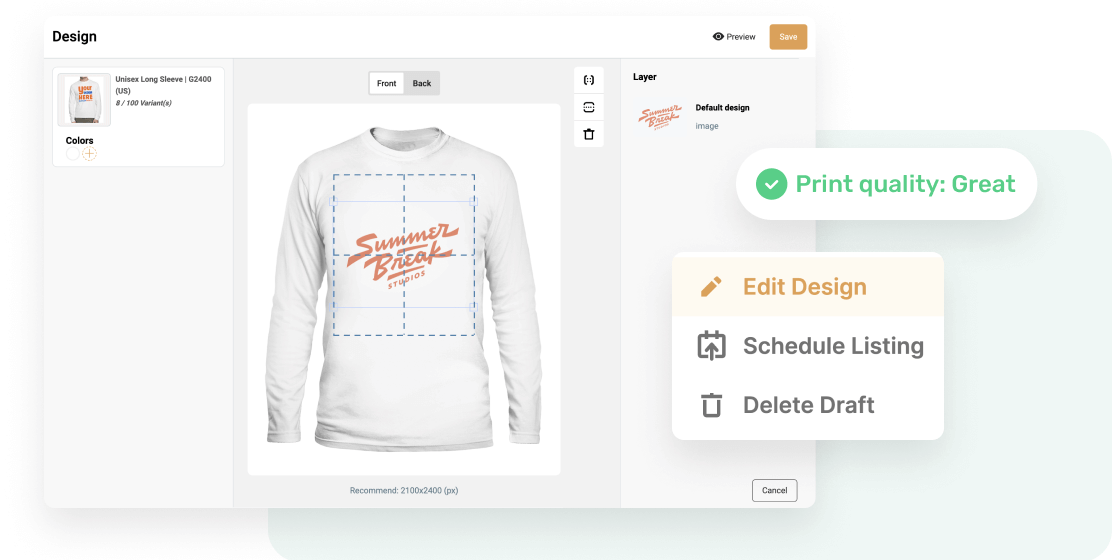Switch to the Front view
1112x560 pixels.
point(387,83)
